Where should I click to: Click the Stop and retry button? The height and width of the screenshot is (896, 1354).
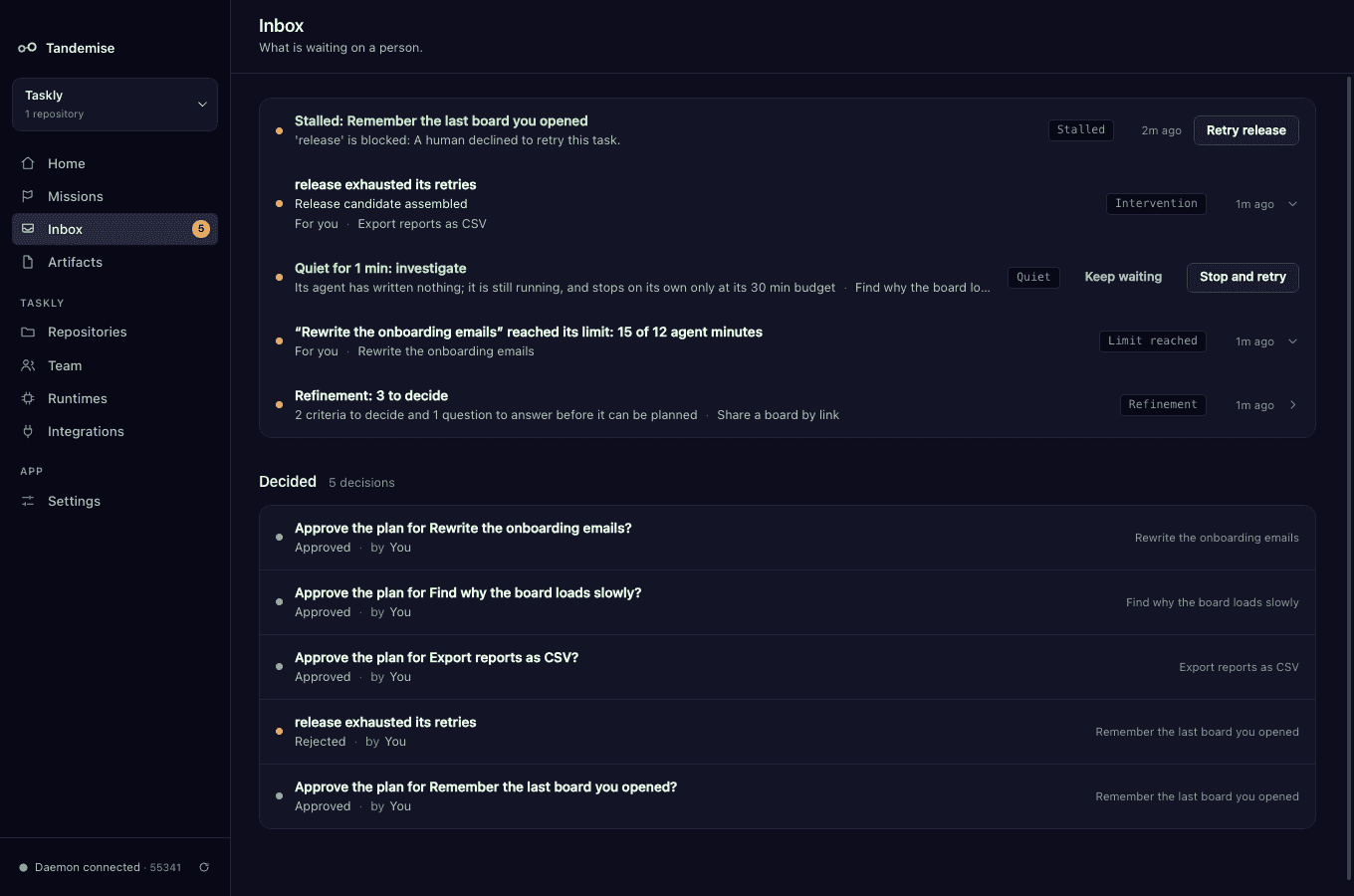[x=1242, y=277]
